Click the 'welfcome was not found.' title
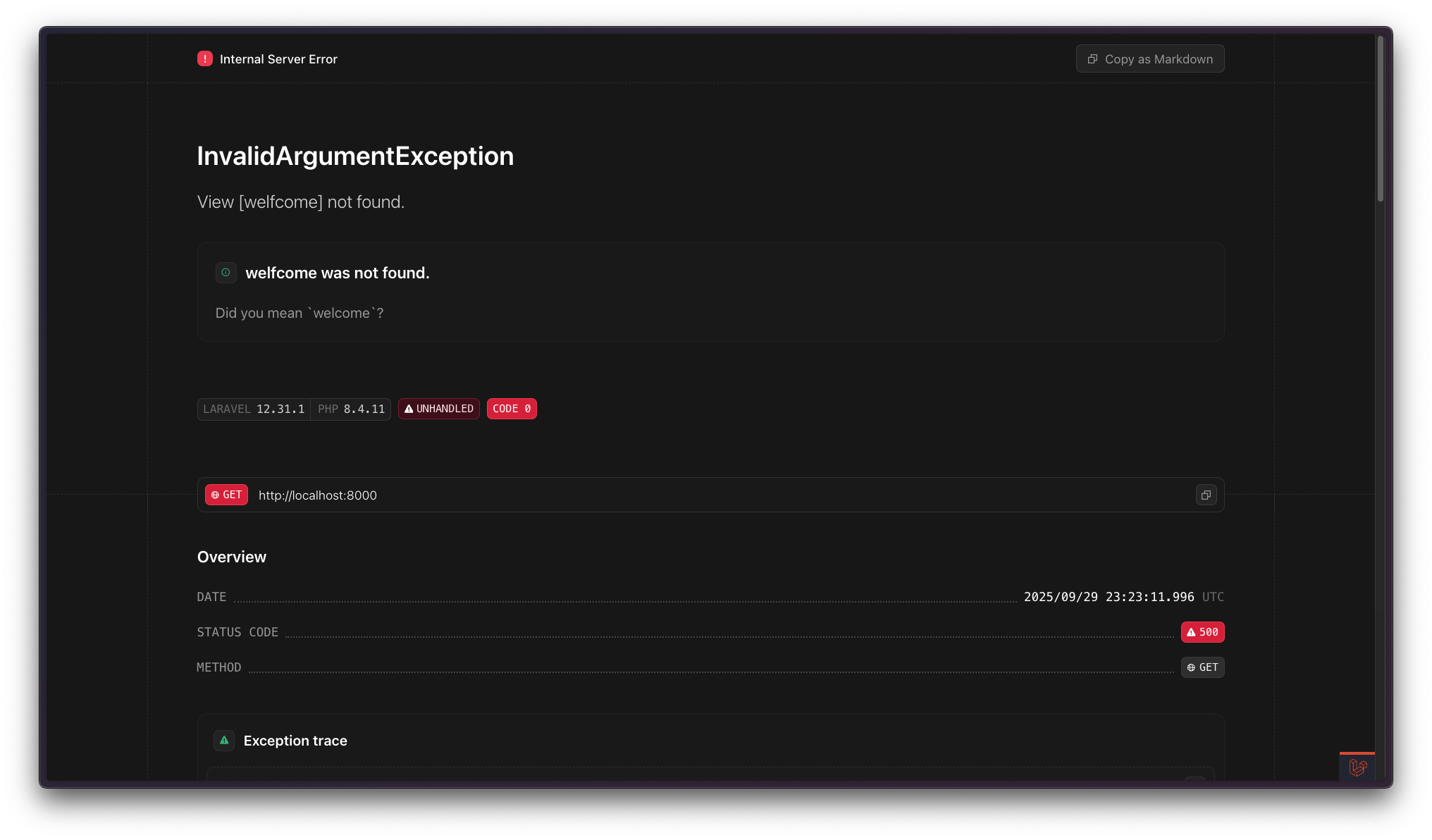The width and height of the screenshot is (1432, 840). pos(338,273)
